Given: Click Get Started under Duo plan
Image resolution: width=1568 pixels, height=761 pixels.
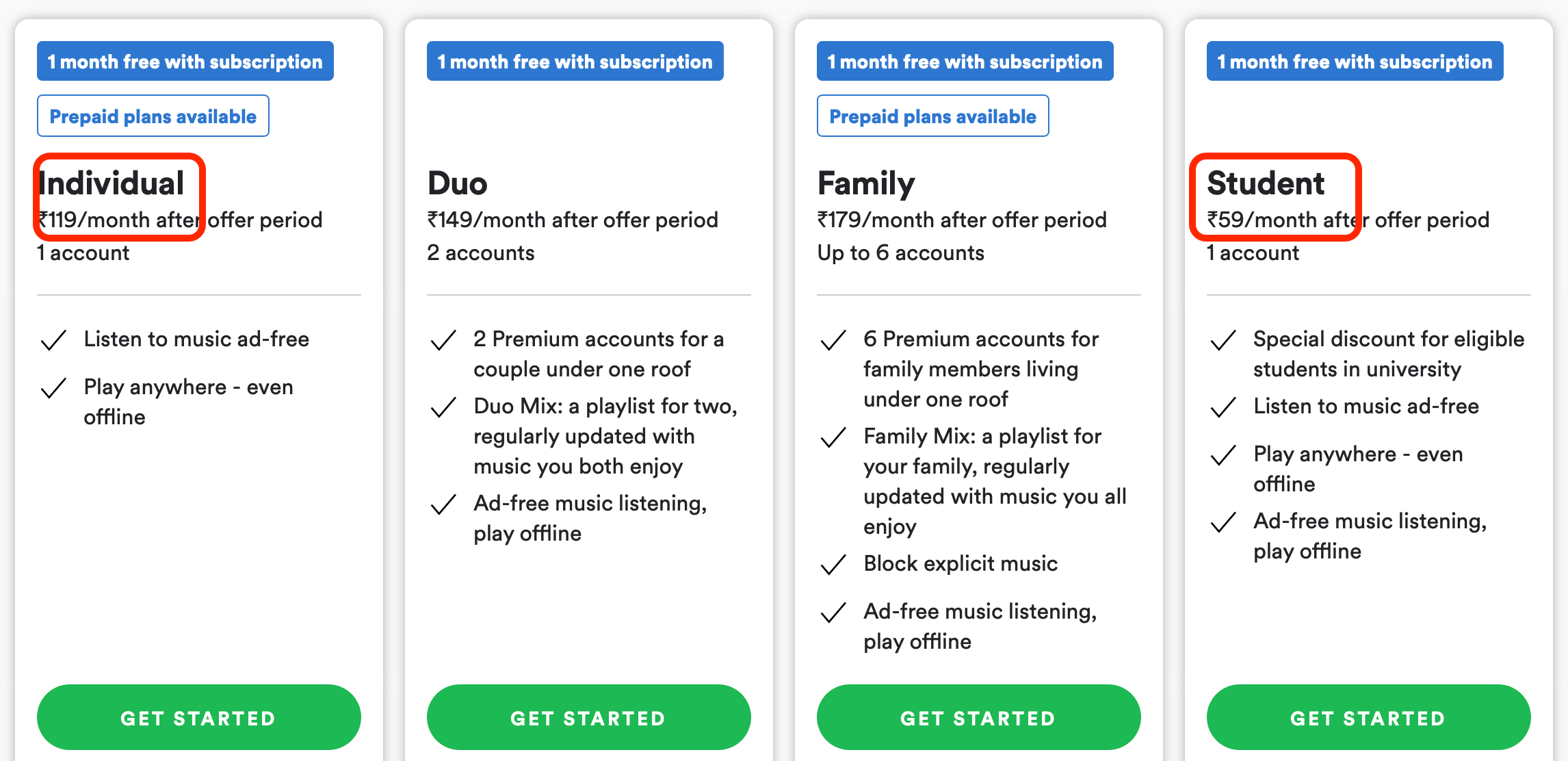Looking at the screenshot, I should [x=588, y=717].
